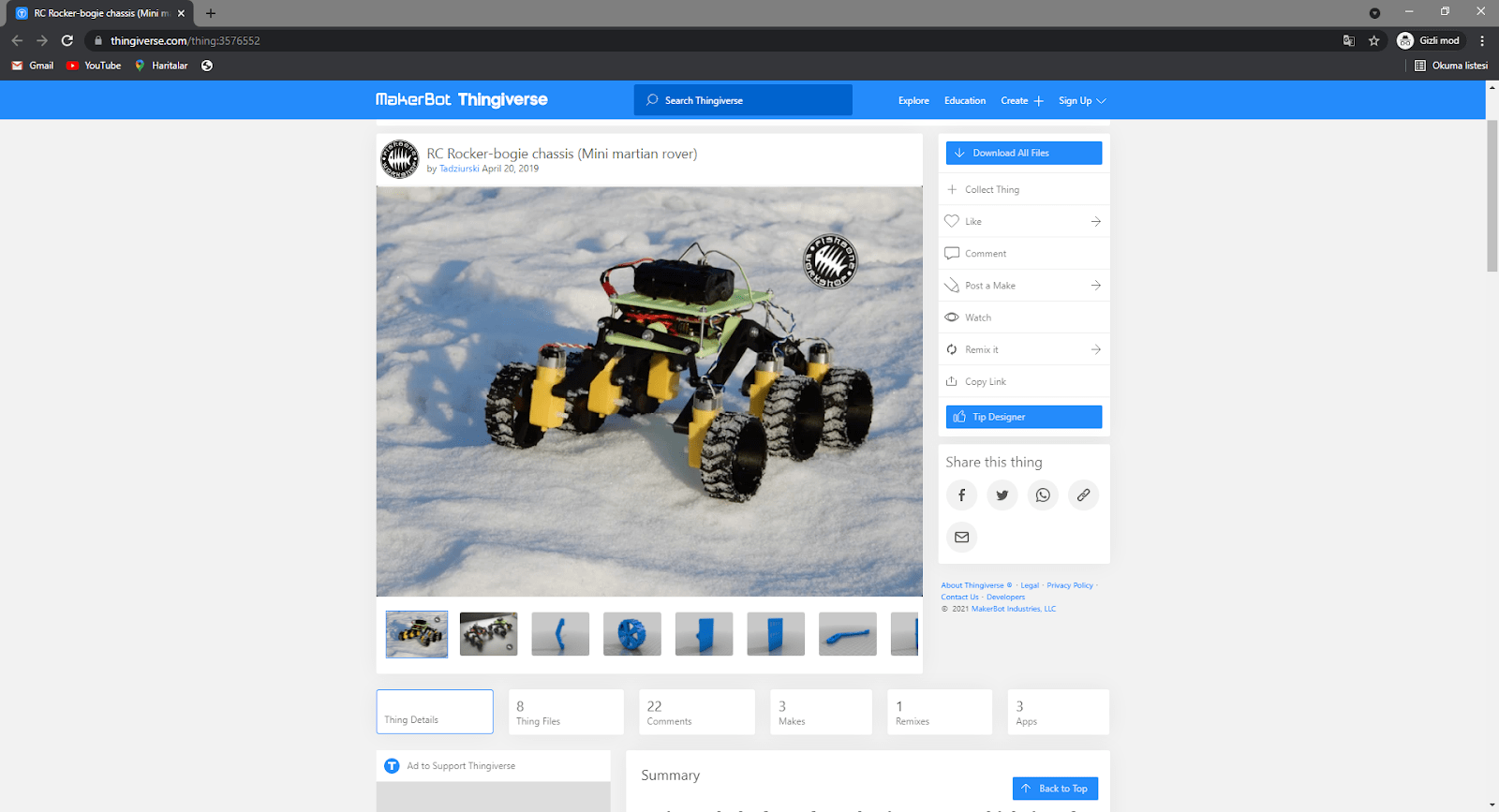
Task: Watch this thing
Action: [977, 317]
